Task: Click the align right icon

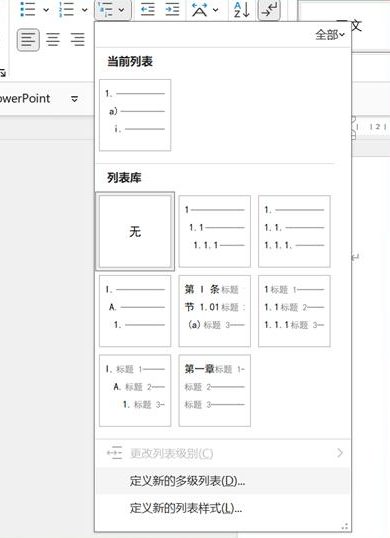Action: 78,40
